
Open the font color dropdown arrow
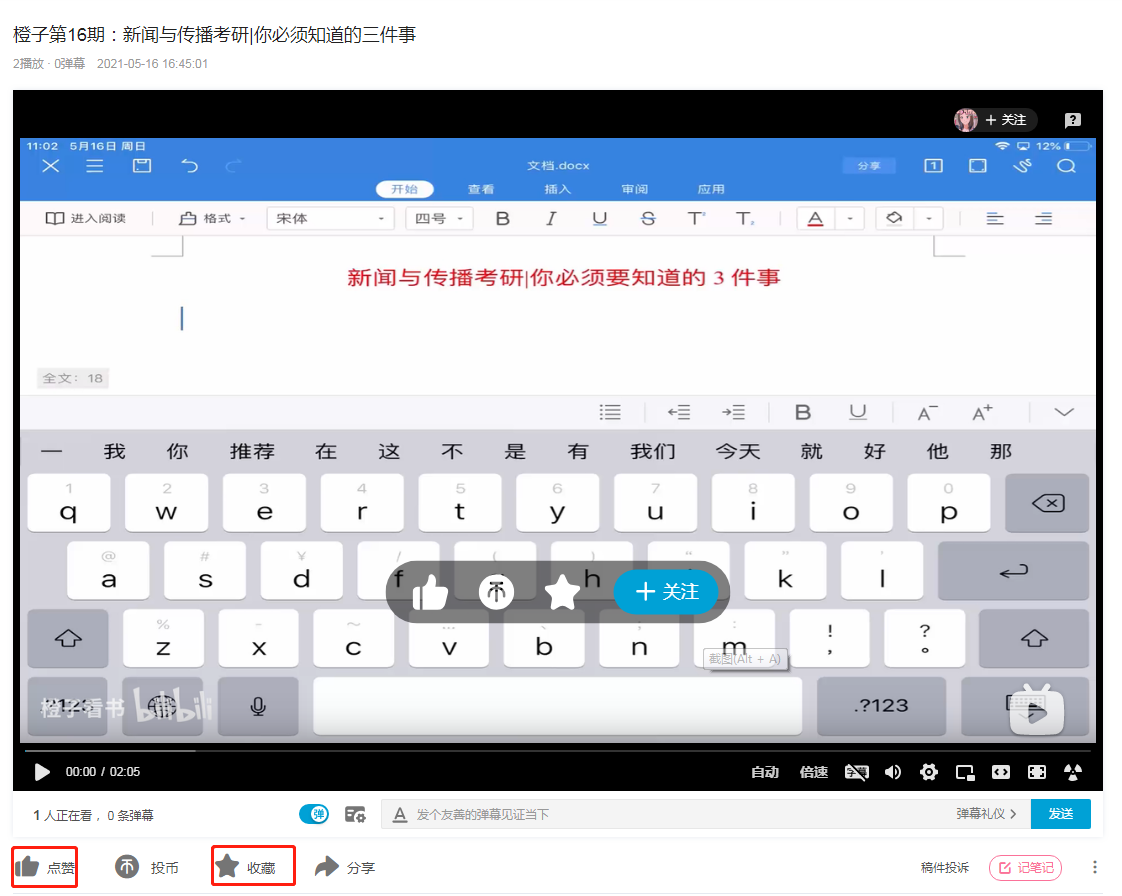point(849,218)
